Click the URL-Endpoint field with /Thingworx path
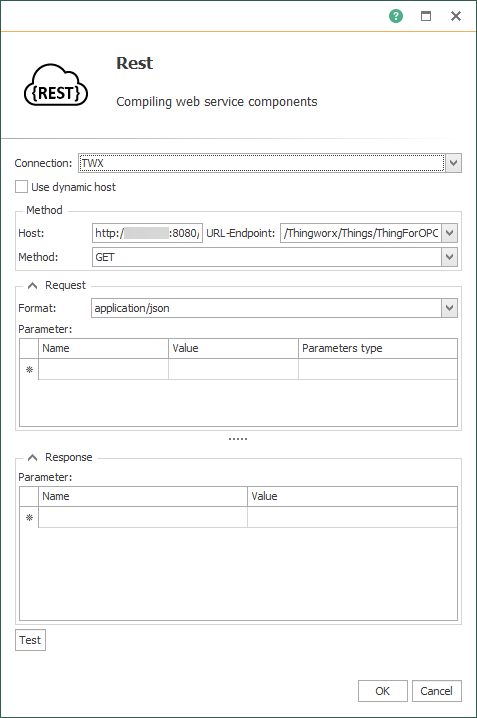 (x=361, y=233)
